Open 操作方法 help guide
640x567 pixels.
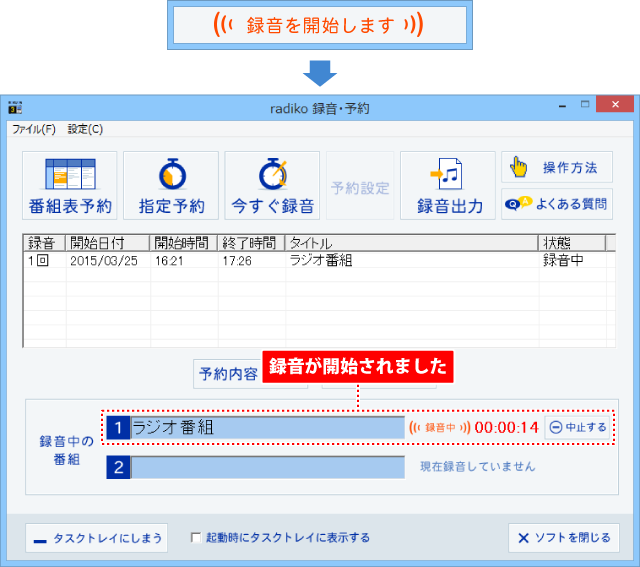[x=557, y=167]
